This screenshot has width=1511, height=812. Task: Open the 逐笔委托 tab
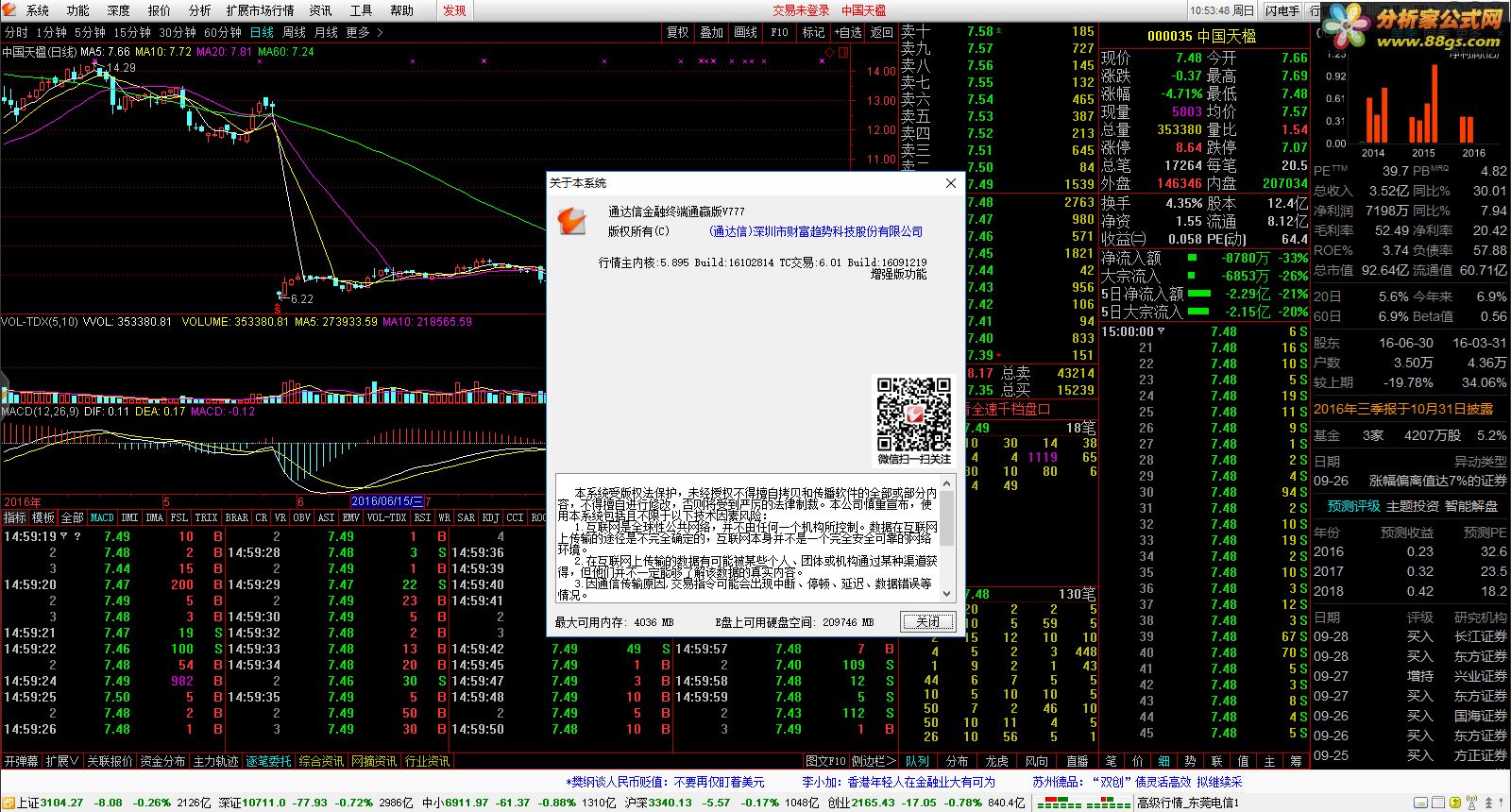268,761
